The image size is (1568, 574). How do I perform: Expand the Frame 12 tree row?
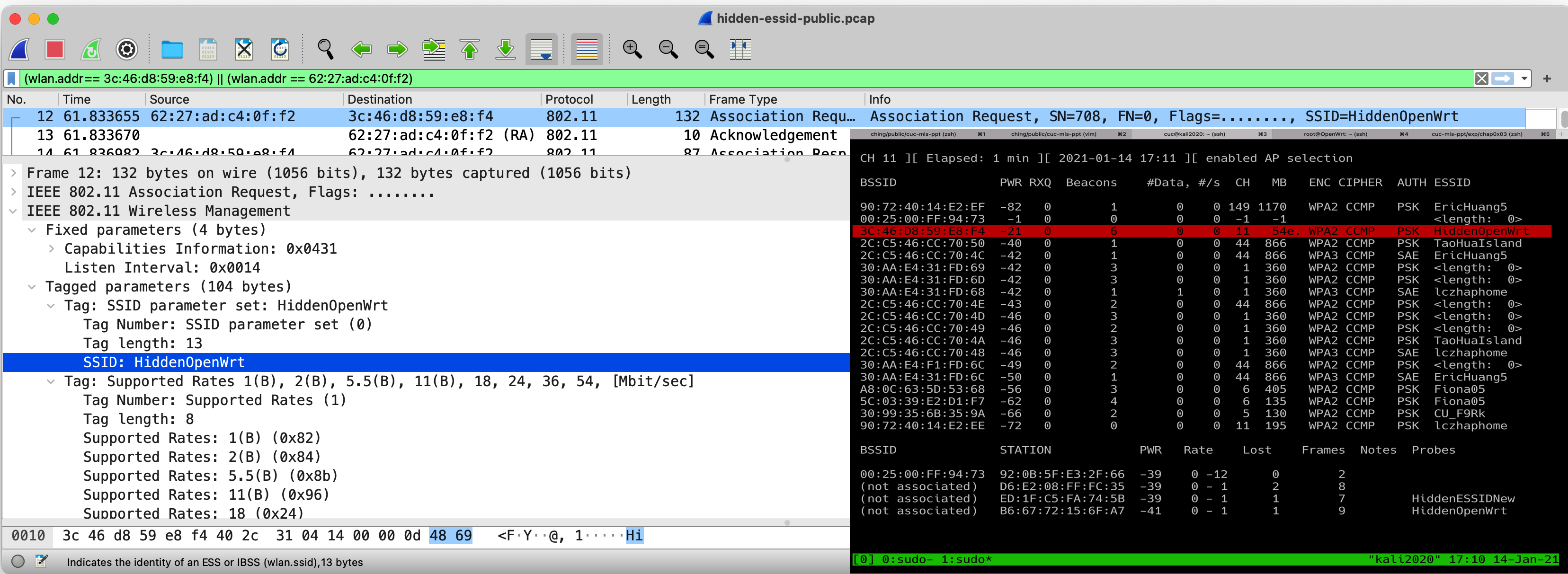tap(13, 174)
